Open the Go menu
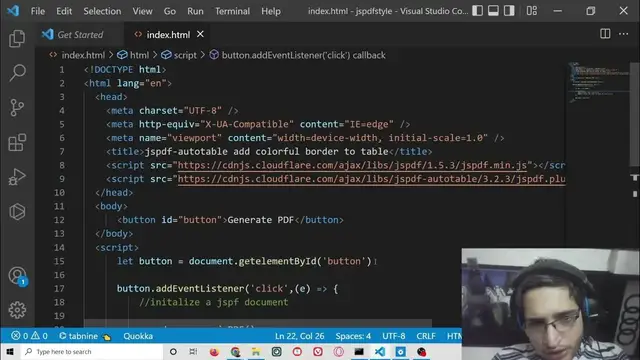Image resolution: width=640 pixels, height=360 pixels. (169, 11)
